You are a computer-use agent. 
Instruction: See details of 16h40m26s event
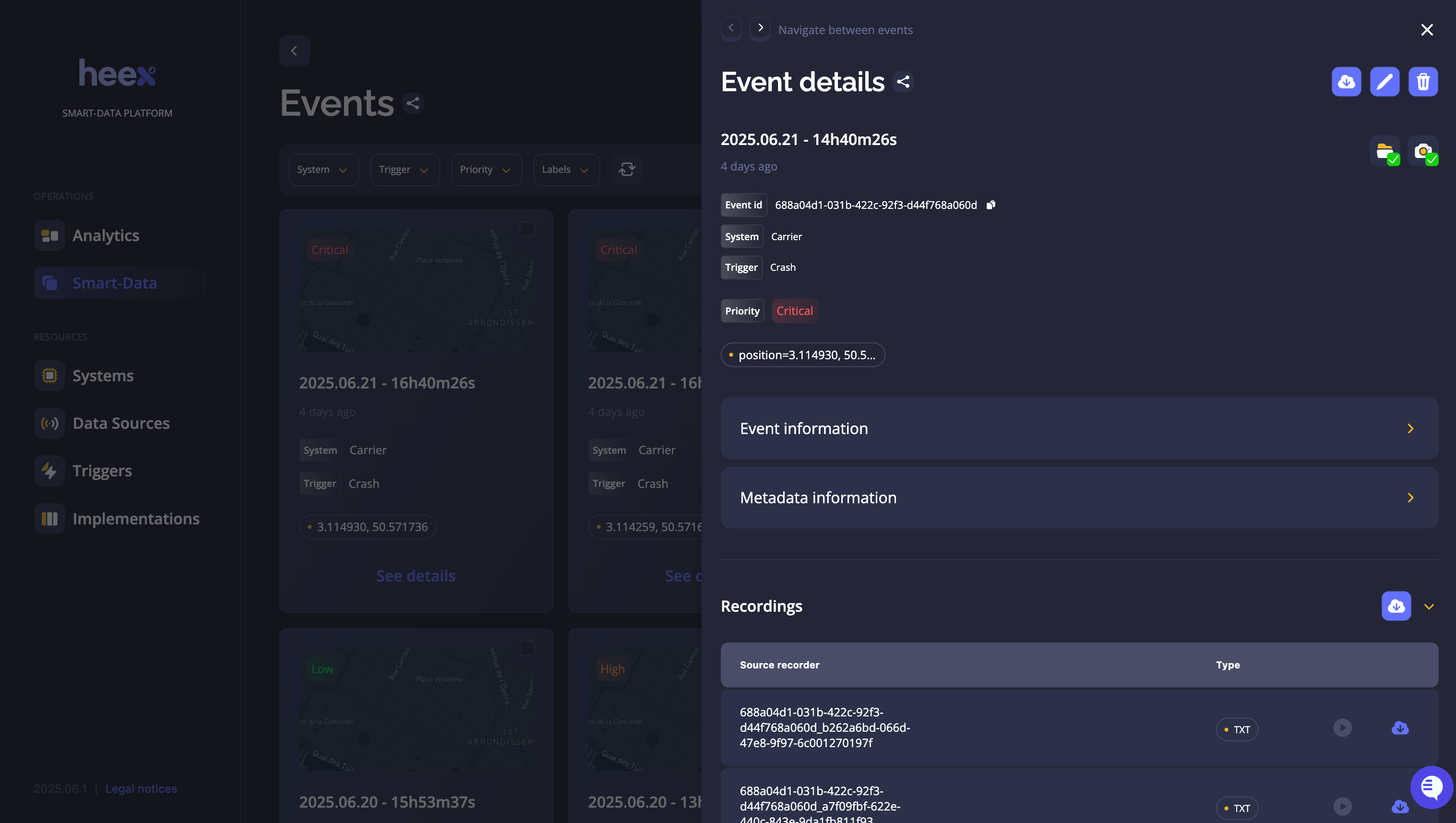coord(416,576)
